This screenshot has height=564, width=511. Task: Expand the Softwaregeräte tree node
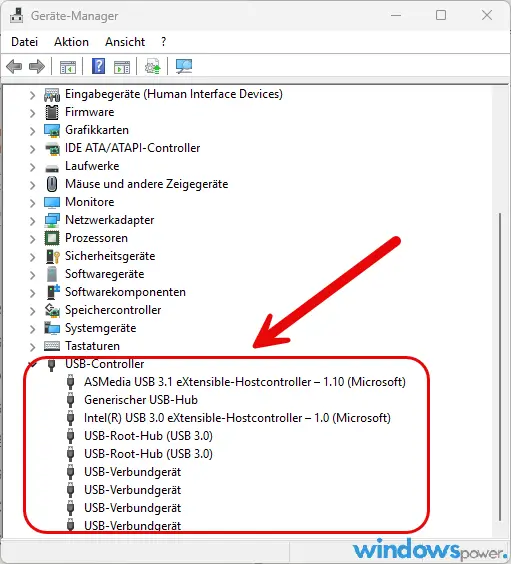click(32, 275)
